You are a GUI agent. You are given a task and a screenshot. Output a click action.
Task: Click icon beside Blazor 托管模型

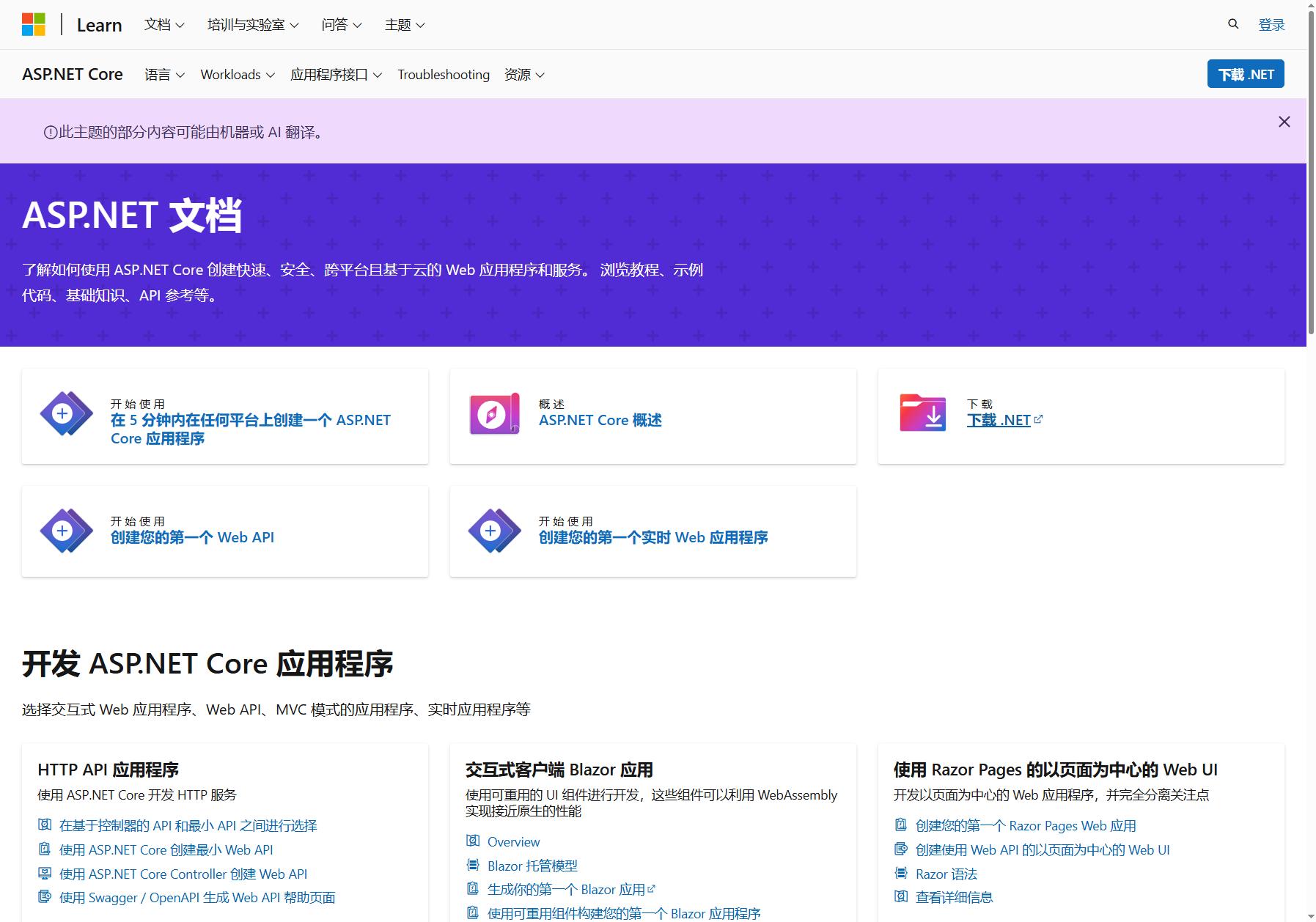pos(473,865)
